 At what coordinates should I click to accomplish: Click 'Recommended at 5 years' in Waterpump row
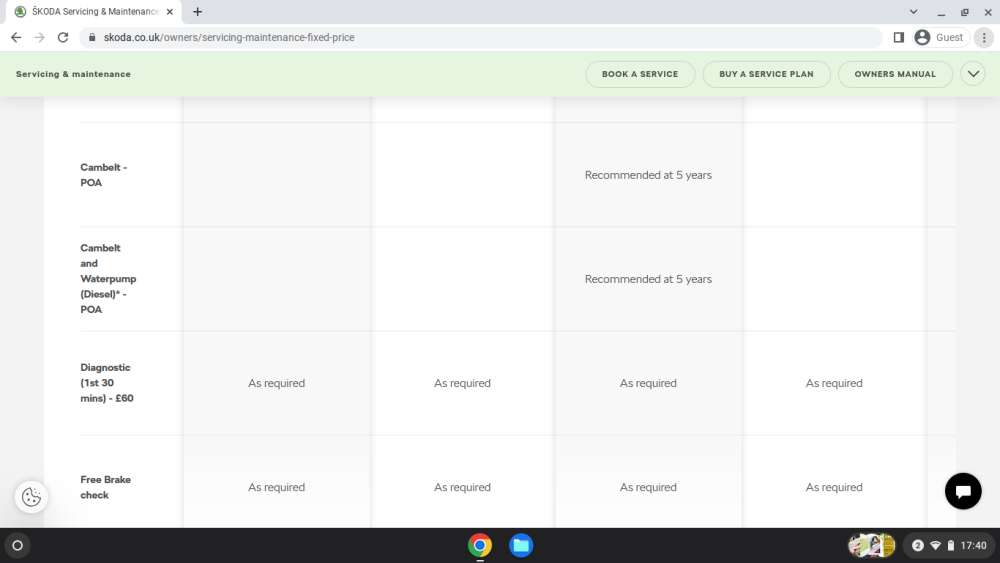click(648, 279)
